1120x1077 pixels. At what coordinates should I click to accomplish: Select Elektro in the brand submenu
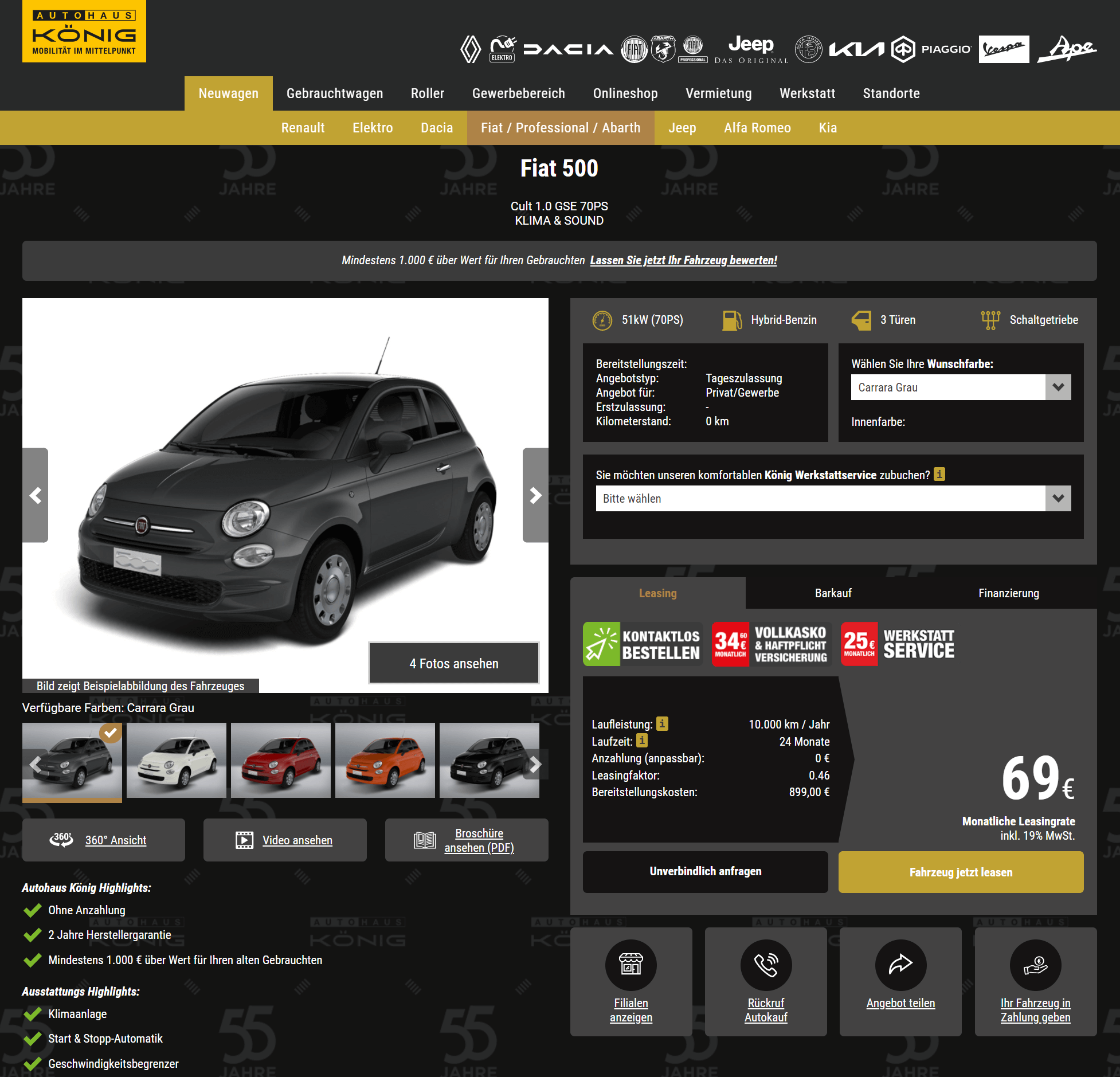coord(373,128)
